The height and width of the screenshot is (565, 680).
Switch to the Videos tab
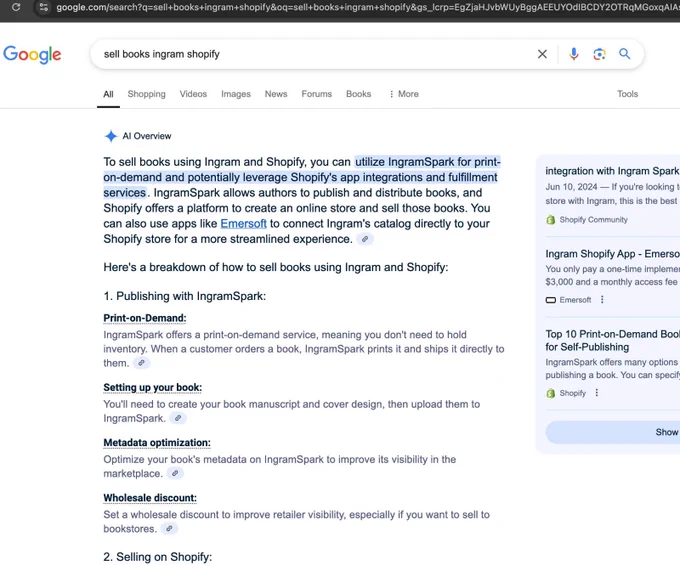pyautogui.click(x=193, y=94)
